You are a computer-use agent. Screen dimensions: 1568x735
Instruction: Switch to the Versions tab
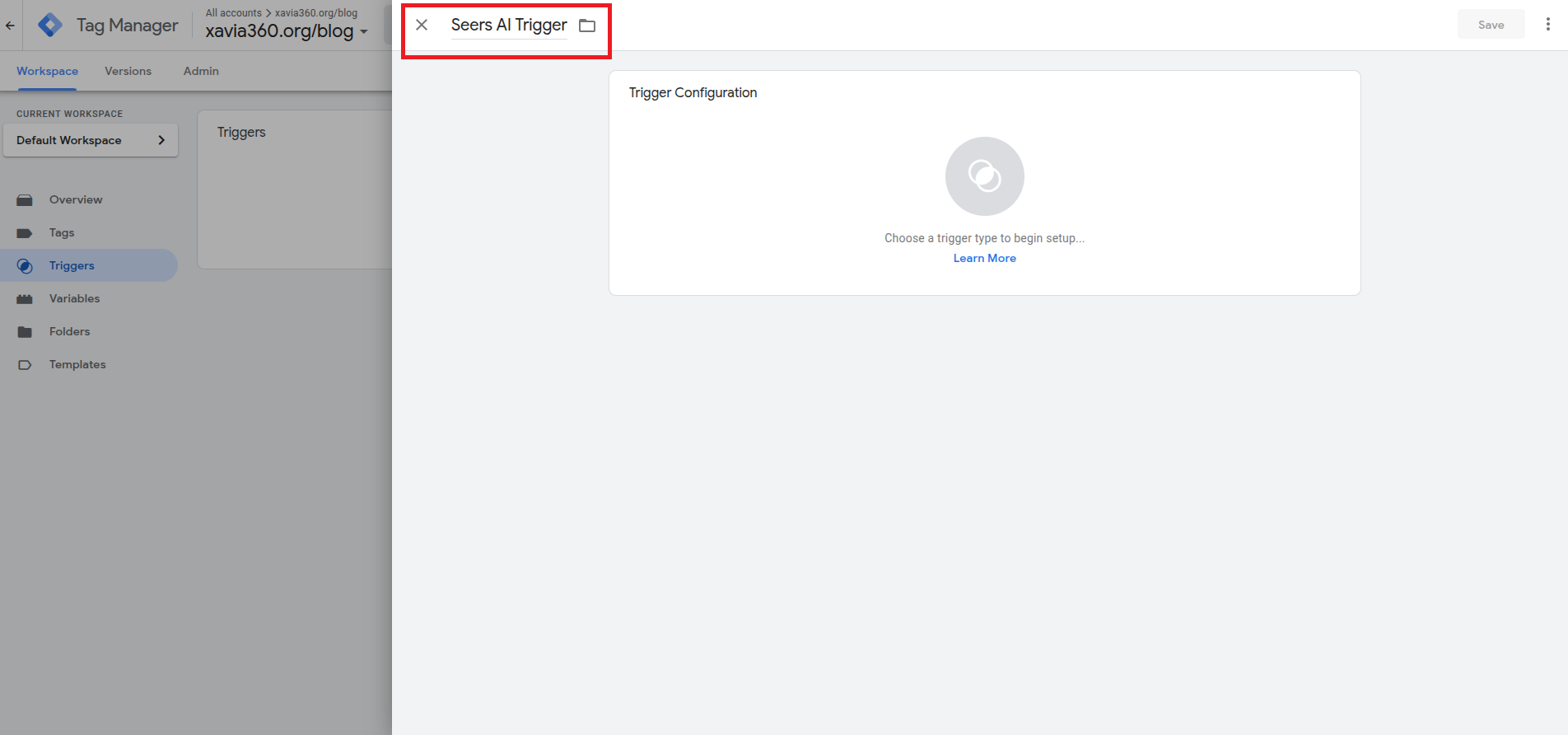click(128, 71)
